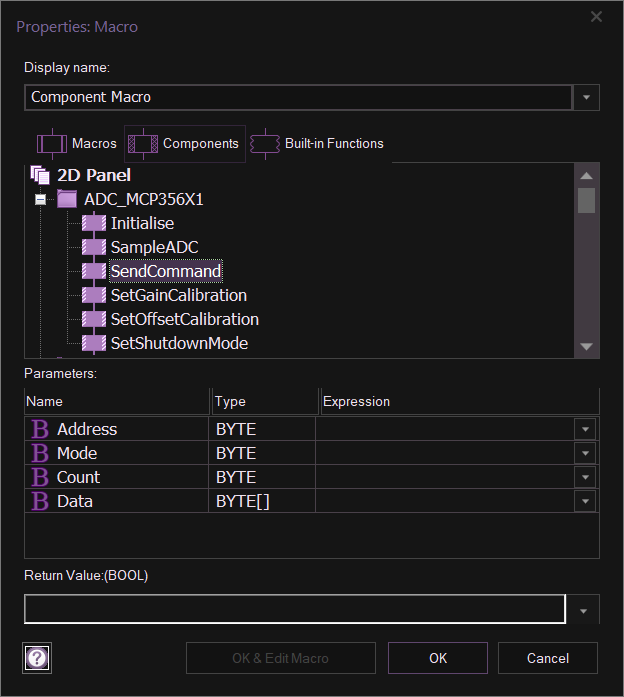Click the Mode expression field
This screenshot has width=624, height=697.
pyautogui.click(x=445, y=453)
